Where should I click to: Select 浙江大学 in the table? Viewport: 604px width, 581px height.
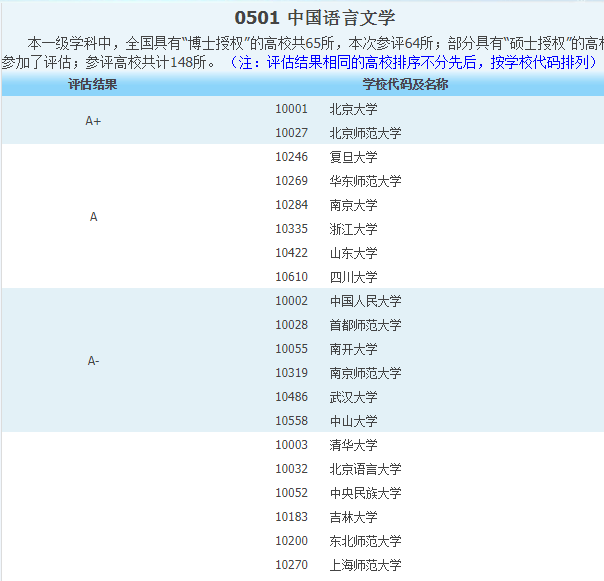353,229
